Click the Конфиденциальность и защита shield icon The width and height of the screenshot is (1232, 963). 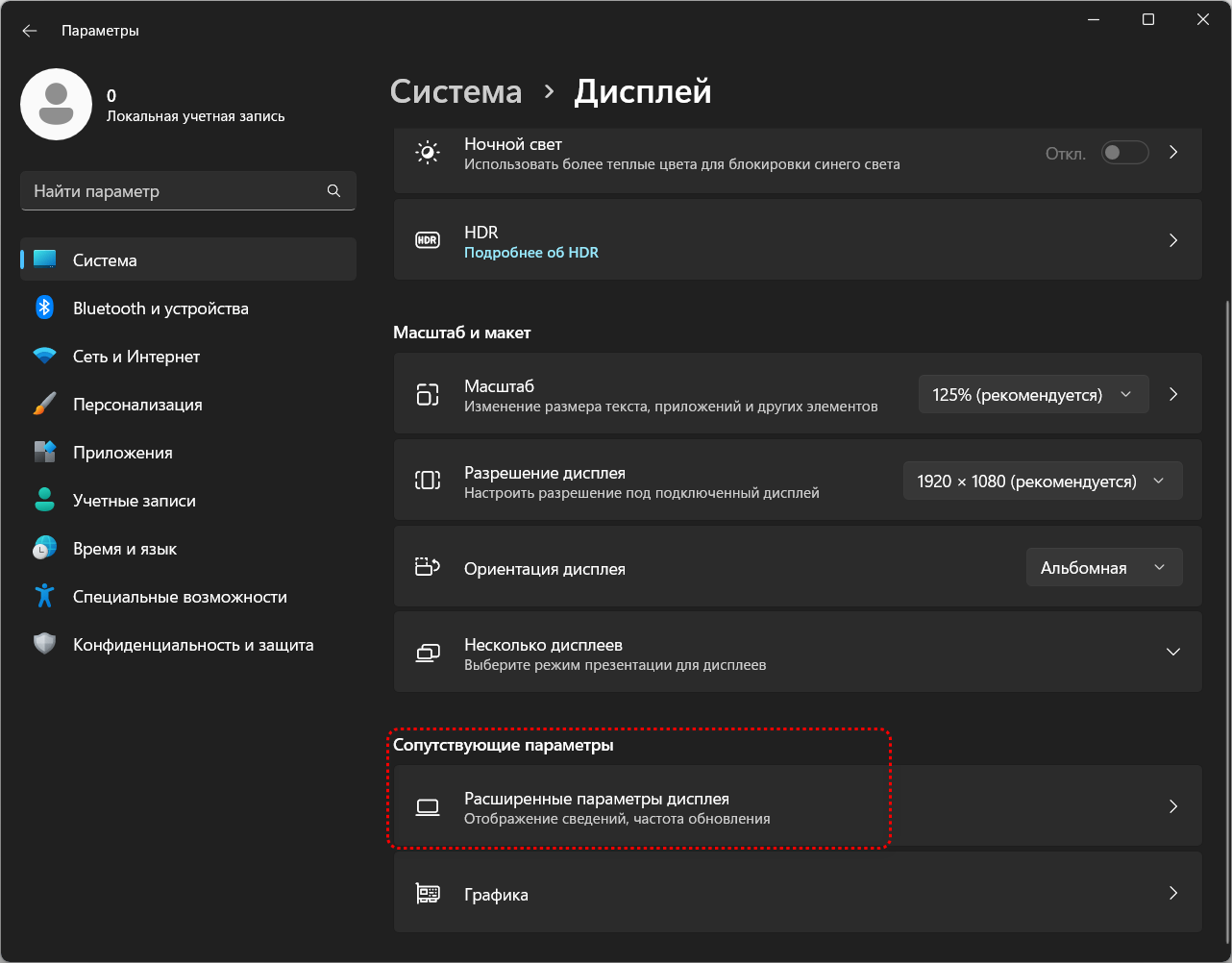point(44,645)
